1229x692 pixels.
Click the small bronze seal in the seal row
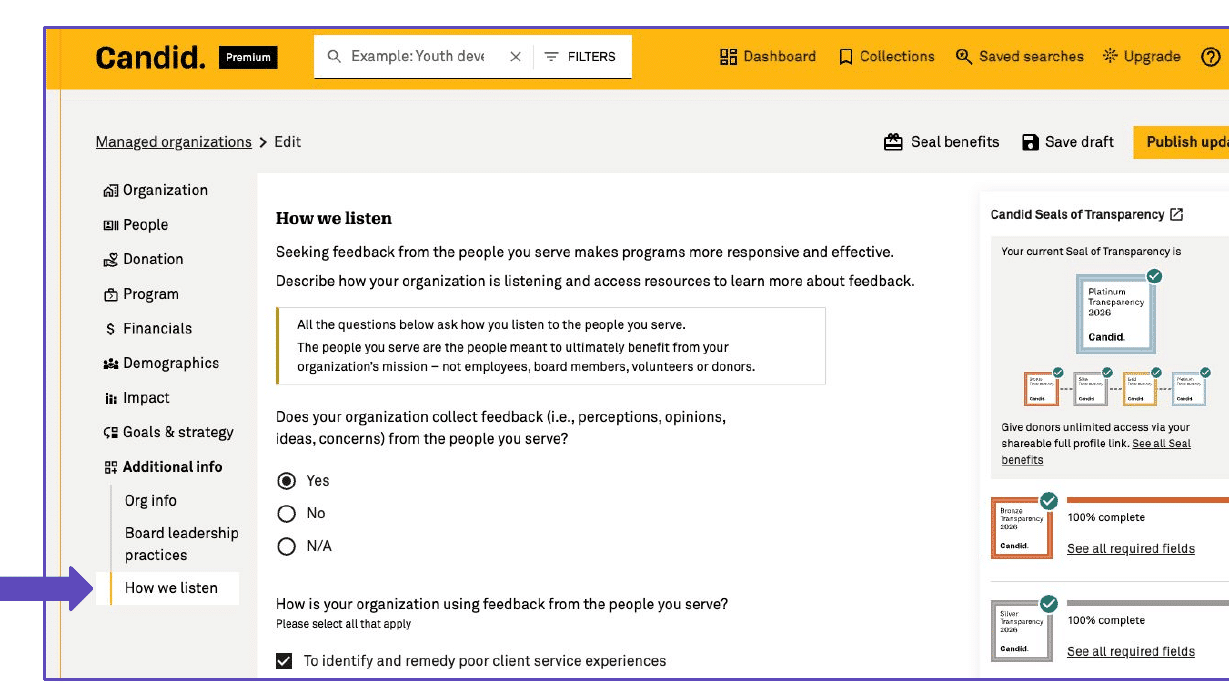click(1041, 389)
